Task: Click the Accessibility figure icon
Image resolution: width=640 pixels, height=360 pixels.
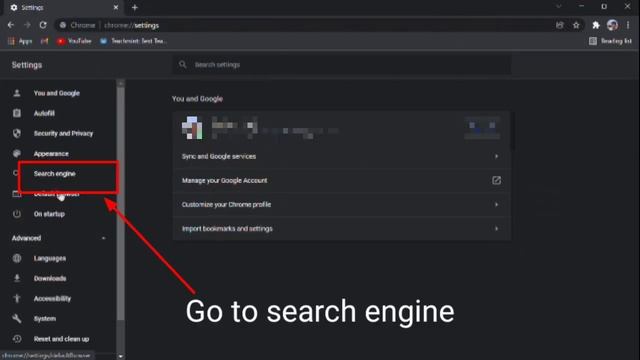Action: coord(17,298)
